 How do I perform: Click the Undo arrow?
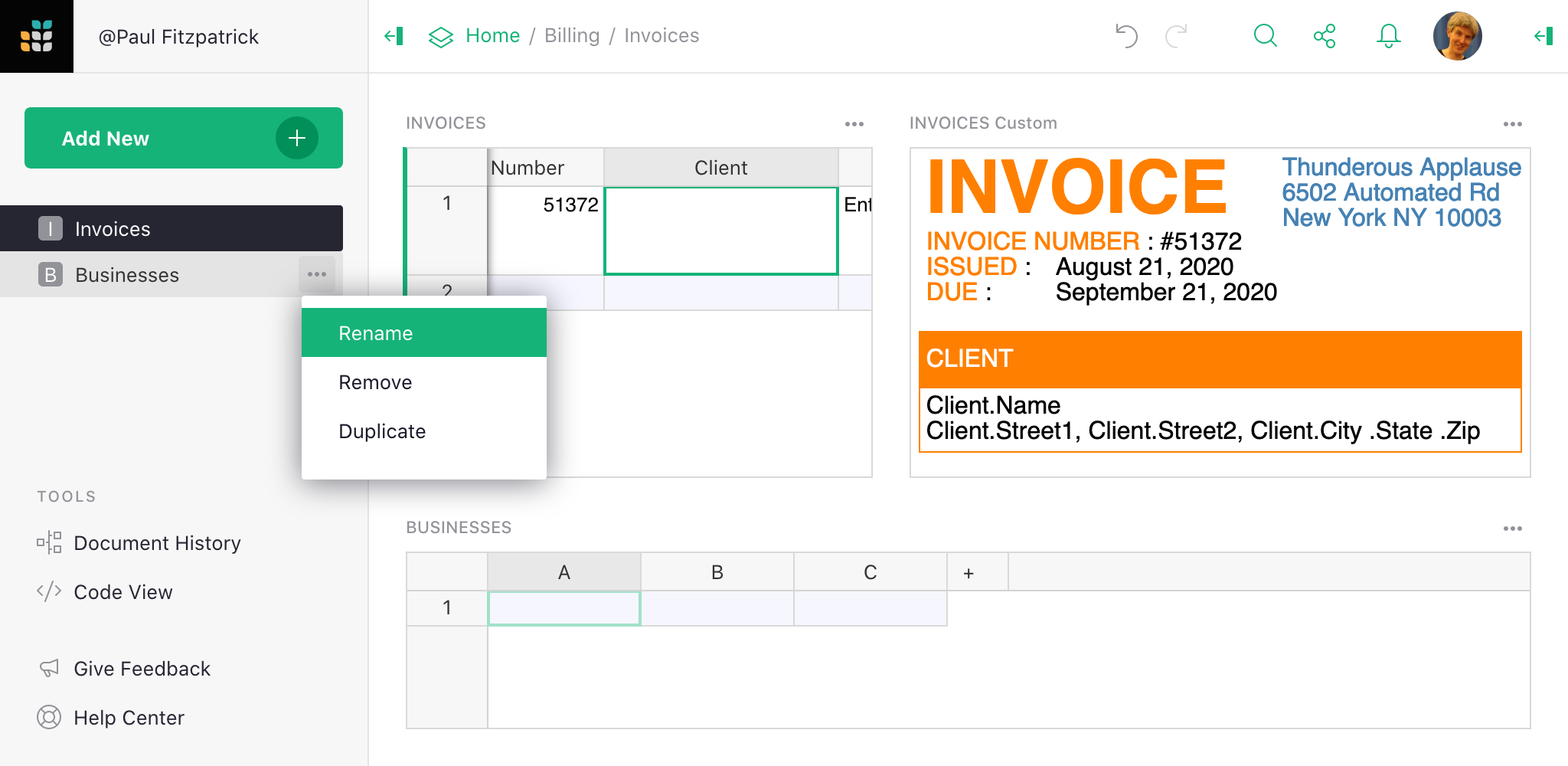pyautogui.click(x=1125, y=36)
